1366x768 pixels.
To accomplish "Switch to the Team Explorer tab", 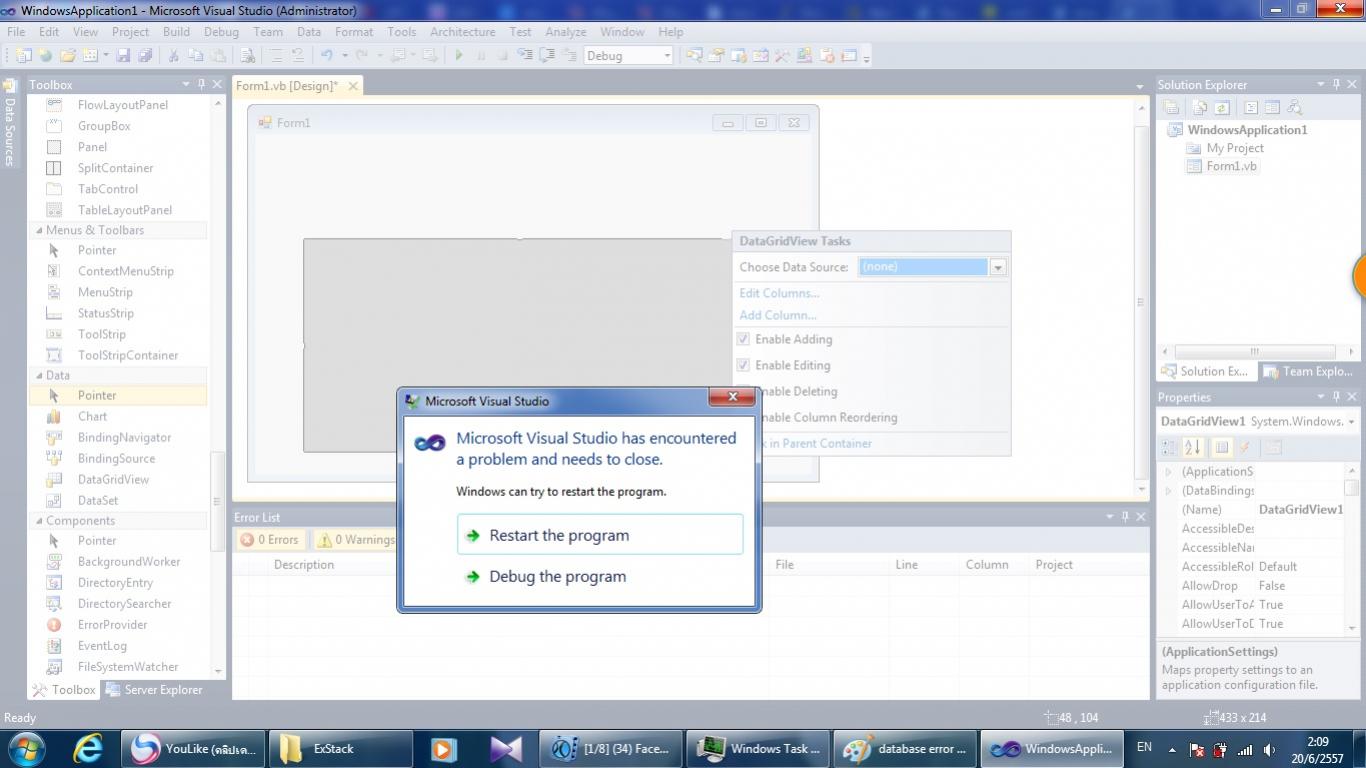I will (x=1307, y=371).
